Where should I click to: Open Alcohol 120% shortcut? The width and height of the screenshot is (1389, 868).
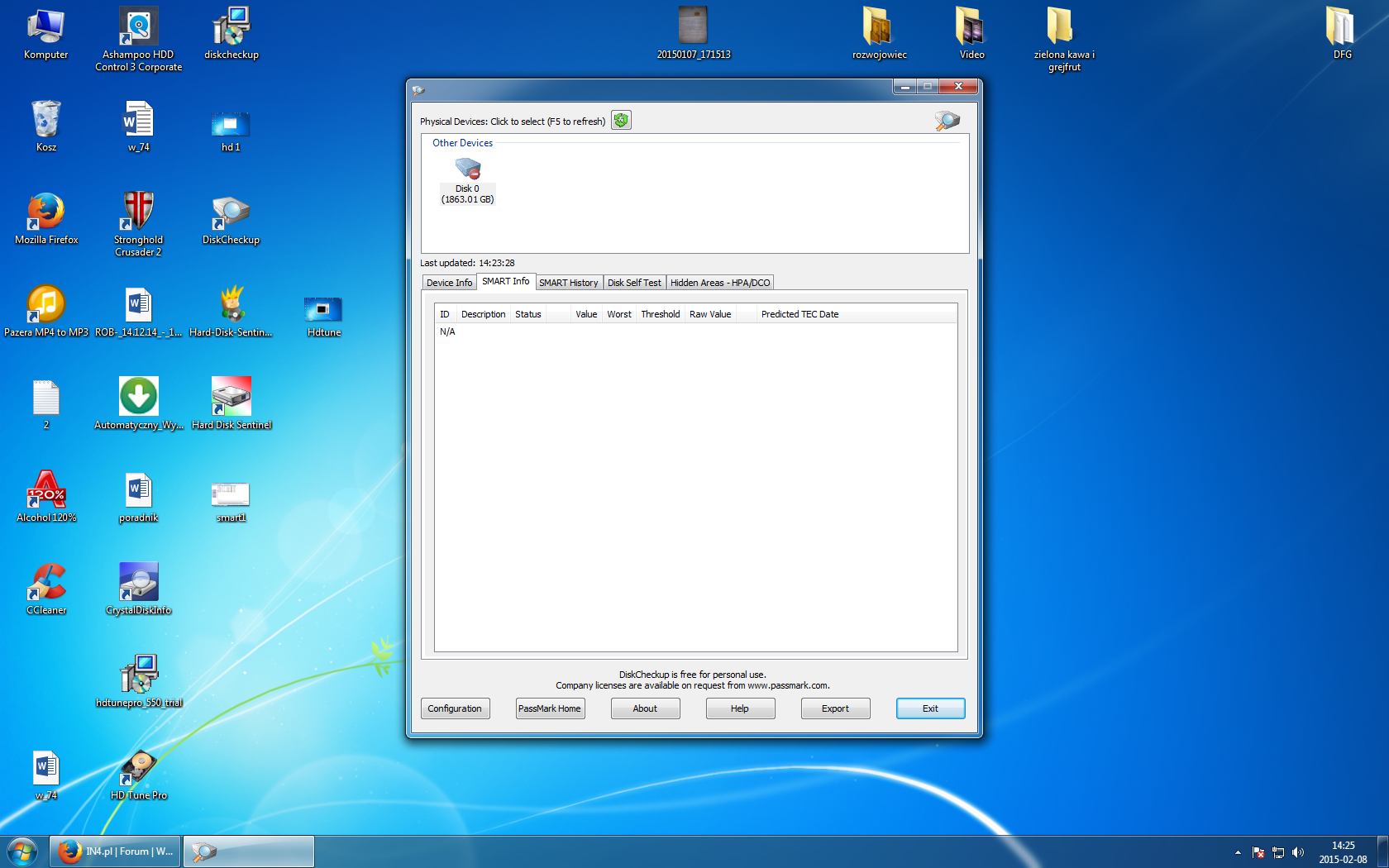click(x=46, y=497)
